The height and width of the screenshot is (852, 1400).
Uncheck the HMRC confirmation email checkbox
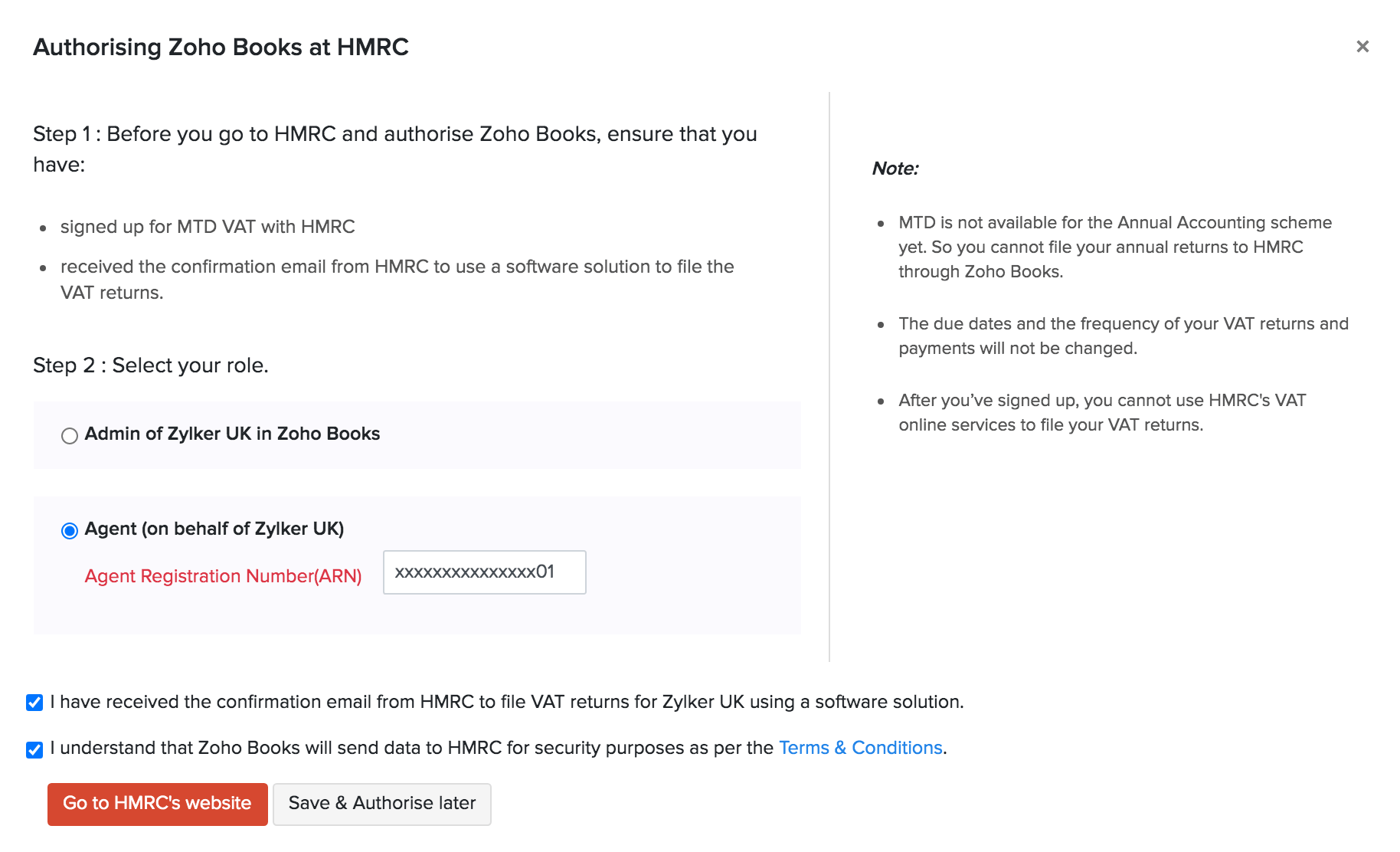[34, 703]
